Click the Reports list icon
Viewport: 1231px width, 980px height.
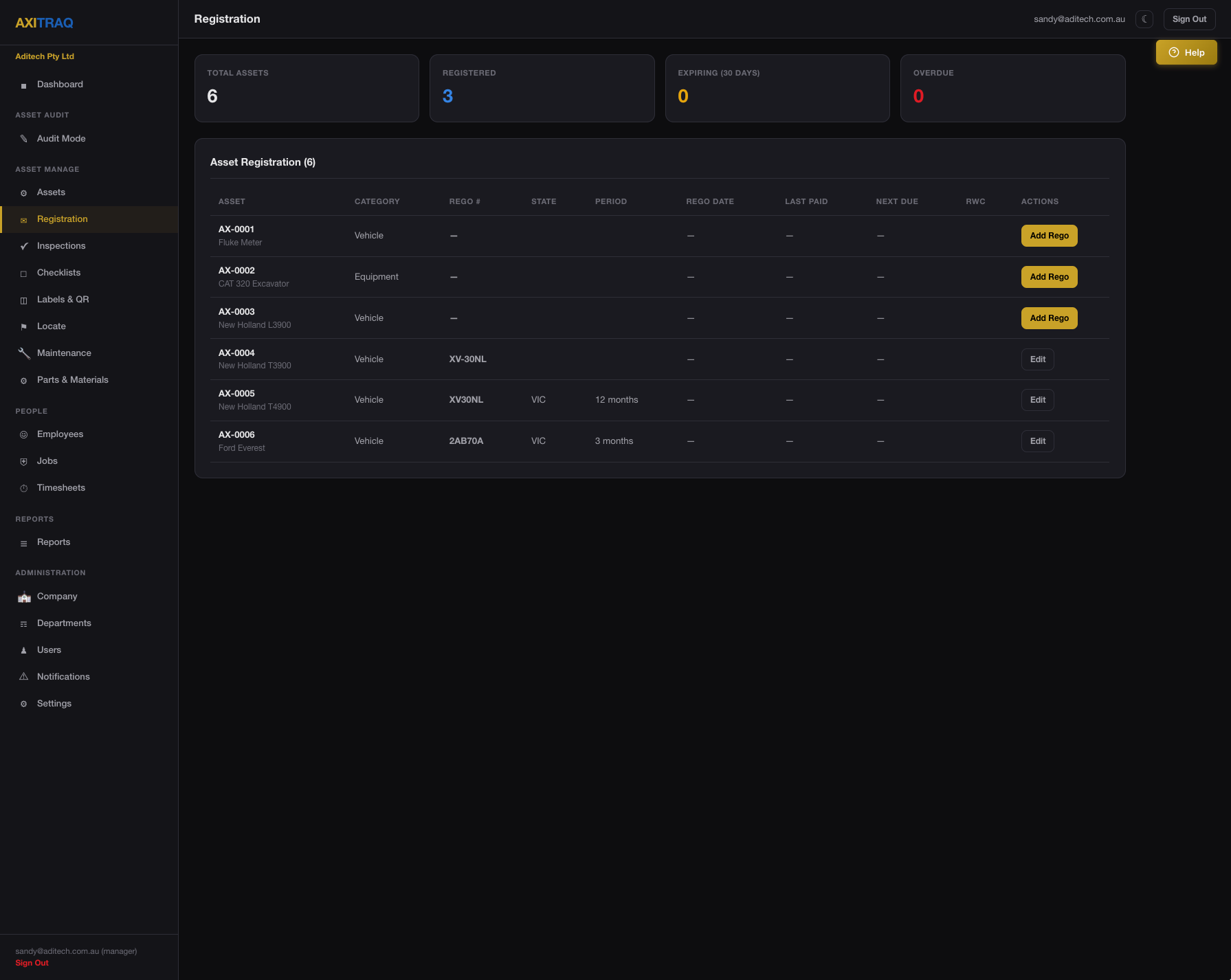[x=23, y=543]
